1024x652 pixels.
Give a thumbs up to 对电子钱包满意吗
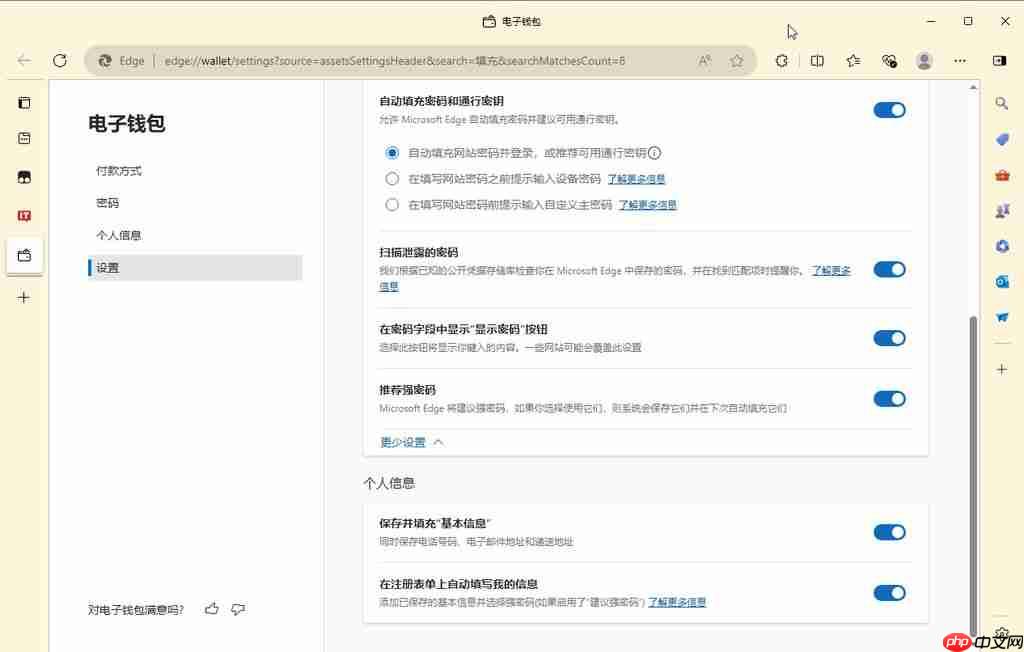point(211,608)
